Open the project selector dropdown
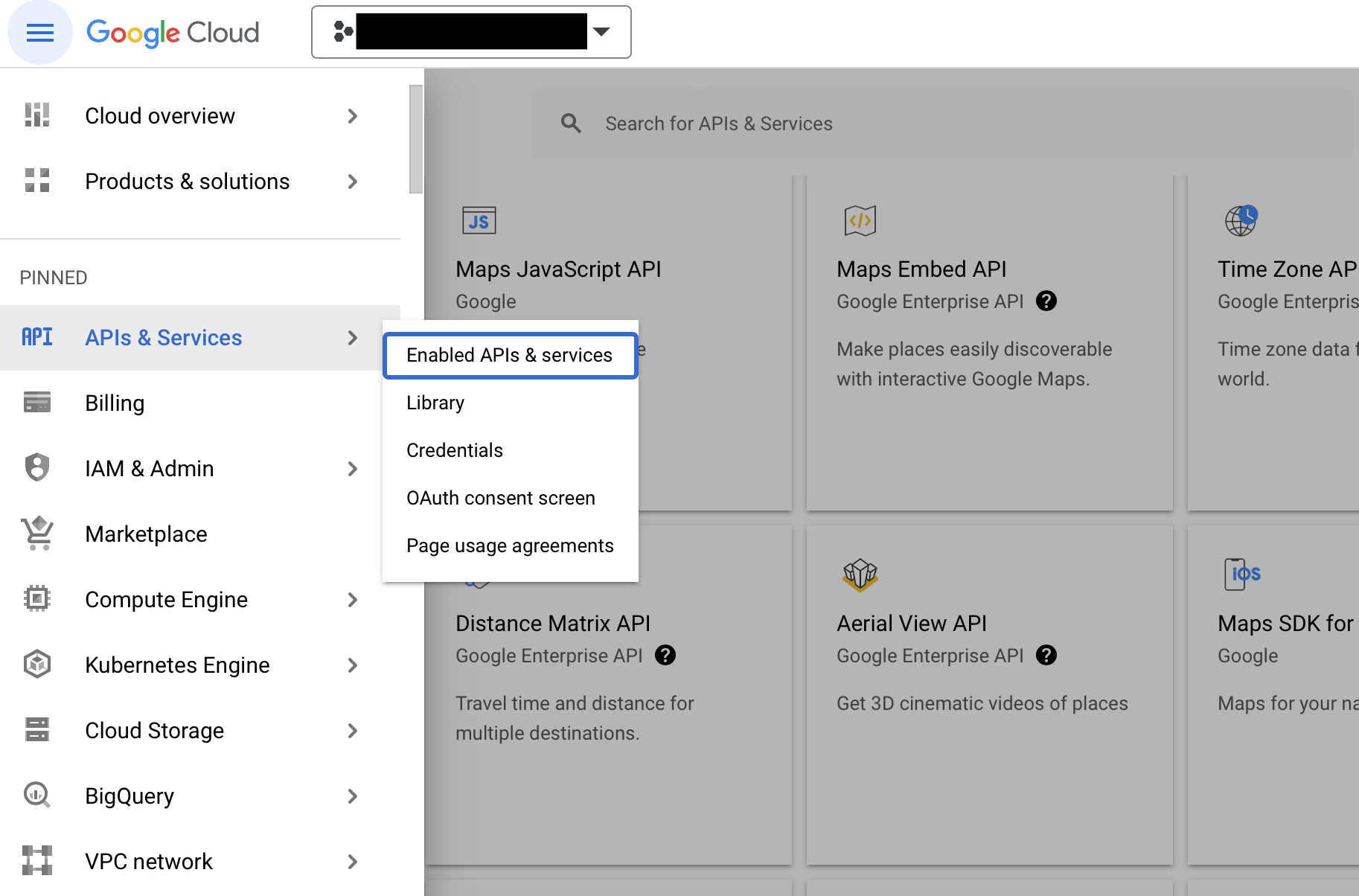The height and width of the screenshot is (896, 1359). 471,32
